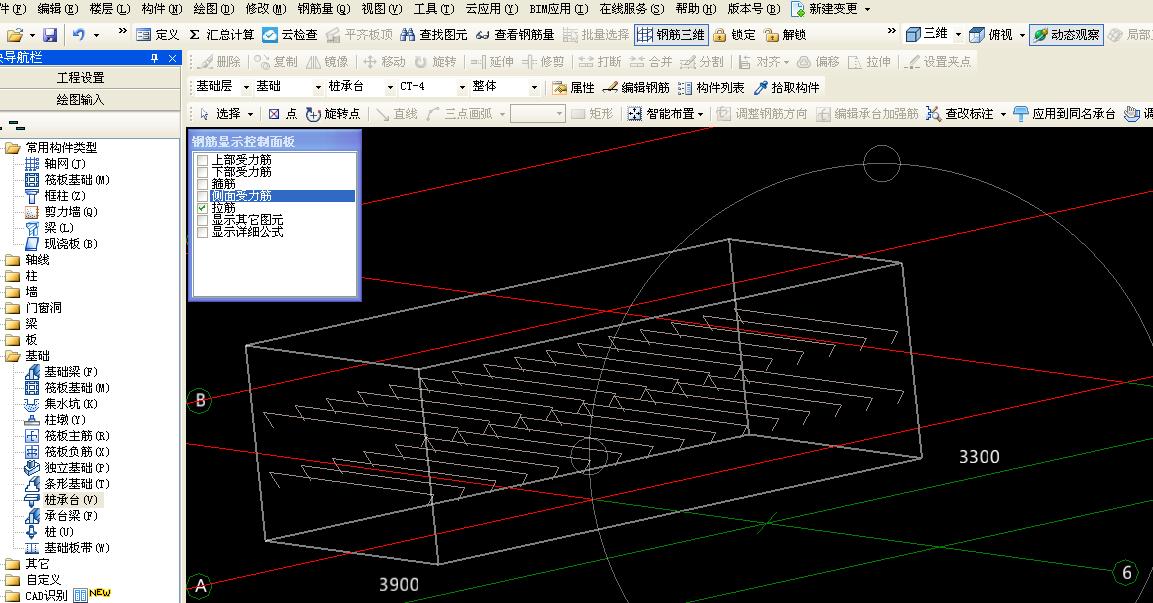
Task: Expand the 梁 folder in tree
Action: [x=13, y=324]
